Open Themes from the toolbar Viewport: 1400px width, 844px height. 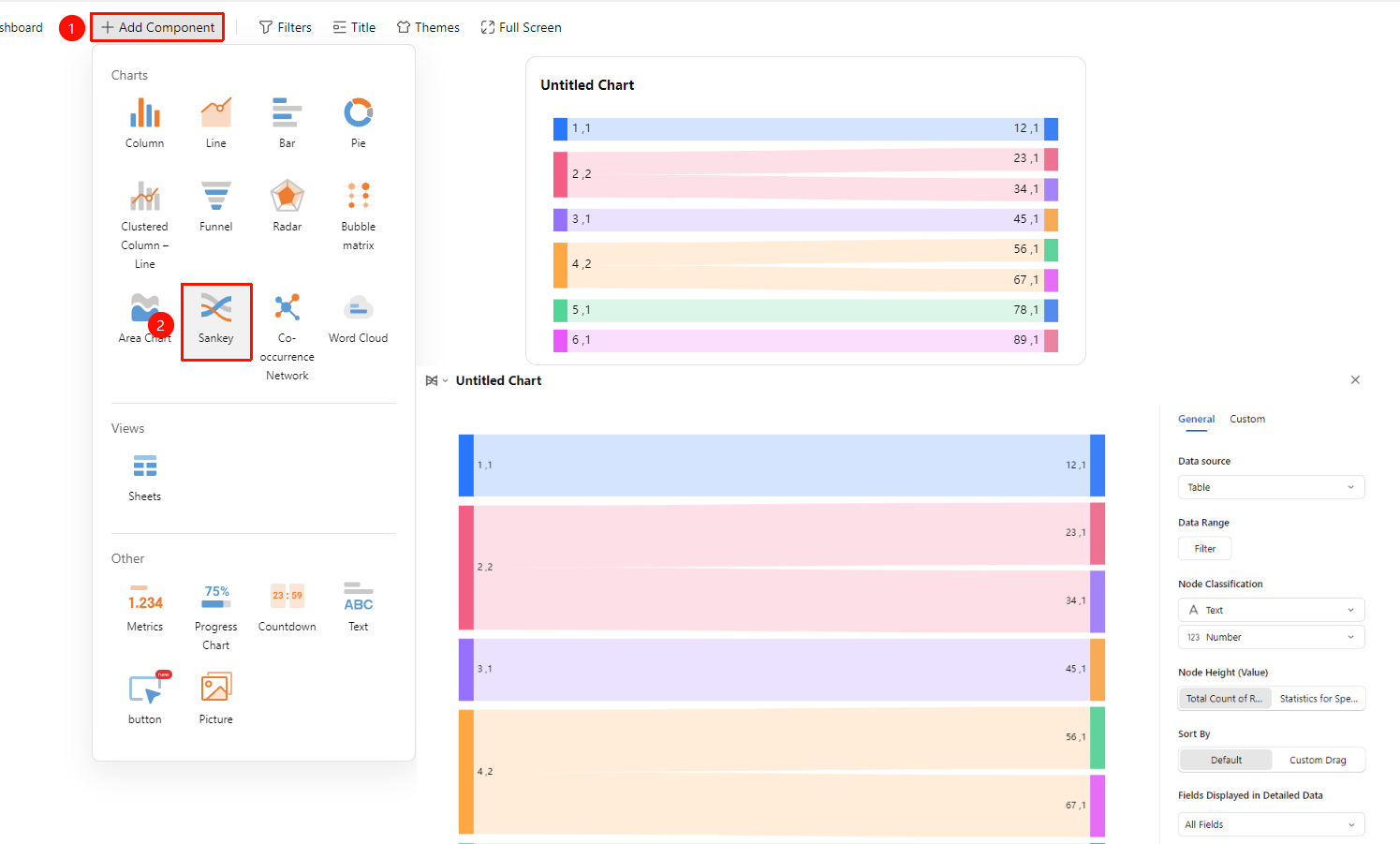tap(428, 27)
